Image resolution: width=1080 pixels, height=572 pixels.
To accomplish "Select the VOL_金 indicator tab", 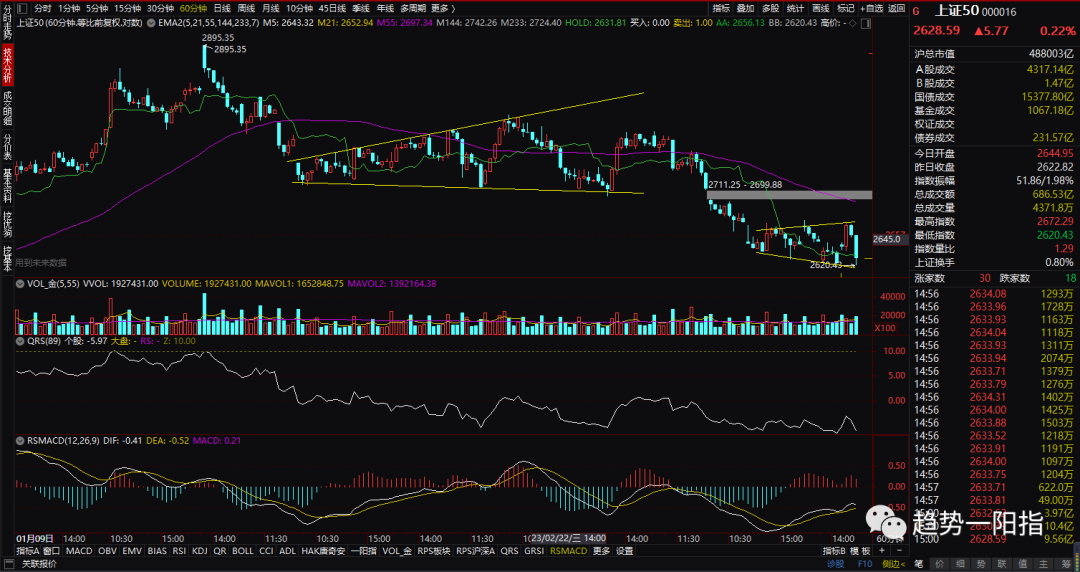I will click(x=397, y=551).
